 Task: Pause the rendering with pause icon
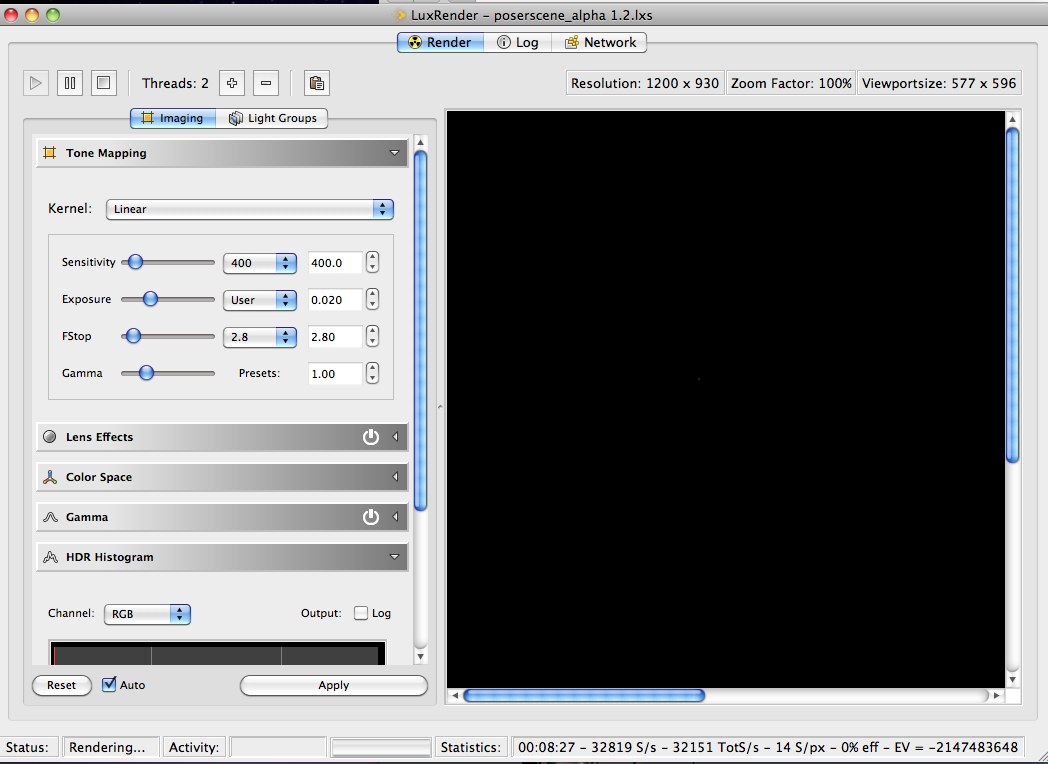pyautogui.click(x=70, y=83)
